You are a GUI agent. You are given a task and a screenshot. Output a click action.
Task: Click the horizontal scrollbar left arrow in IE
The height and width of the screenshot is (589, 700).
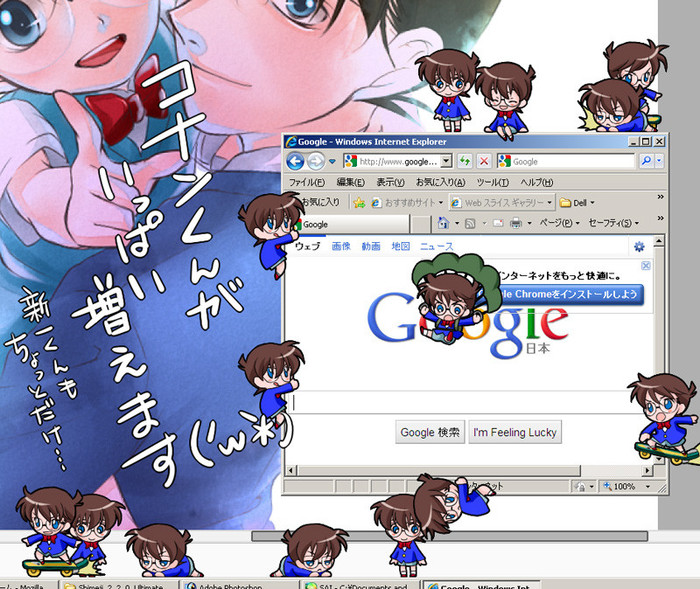[x=291, y=470]
